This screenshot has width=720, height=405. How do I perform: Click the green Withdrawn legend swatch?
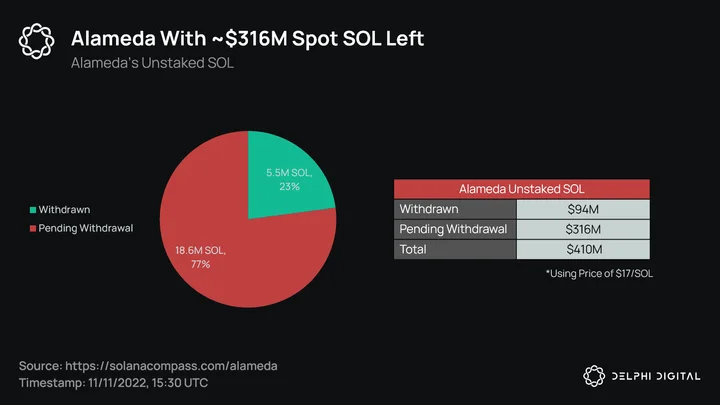pos(33,210)
